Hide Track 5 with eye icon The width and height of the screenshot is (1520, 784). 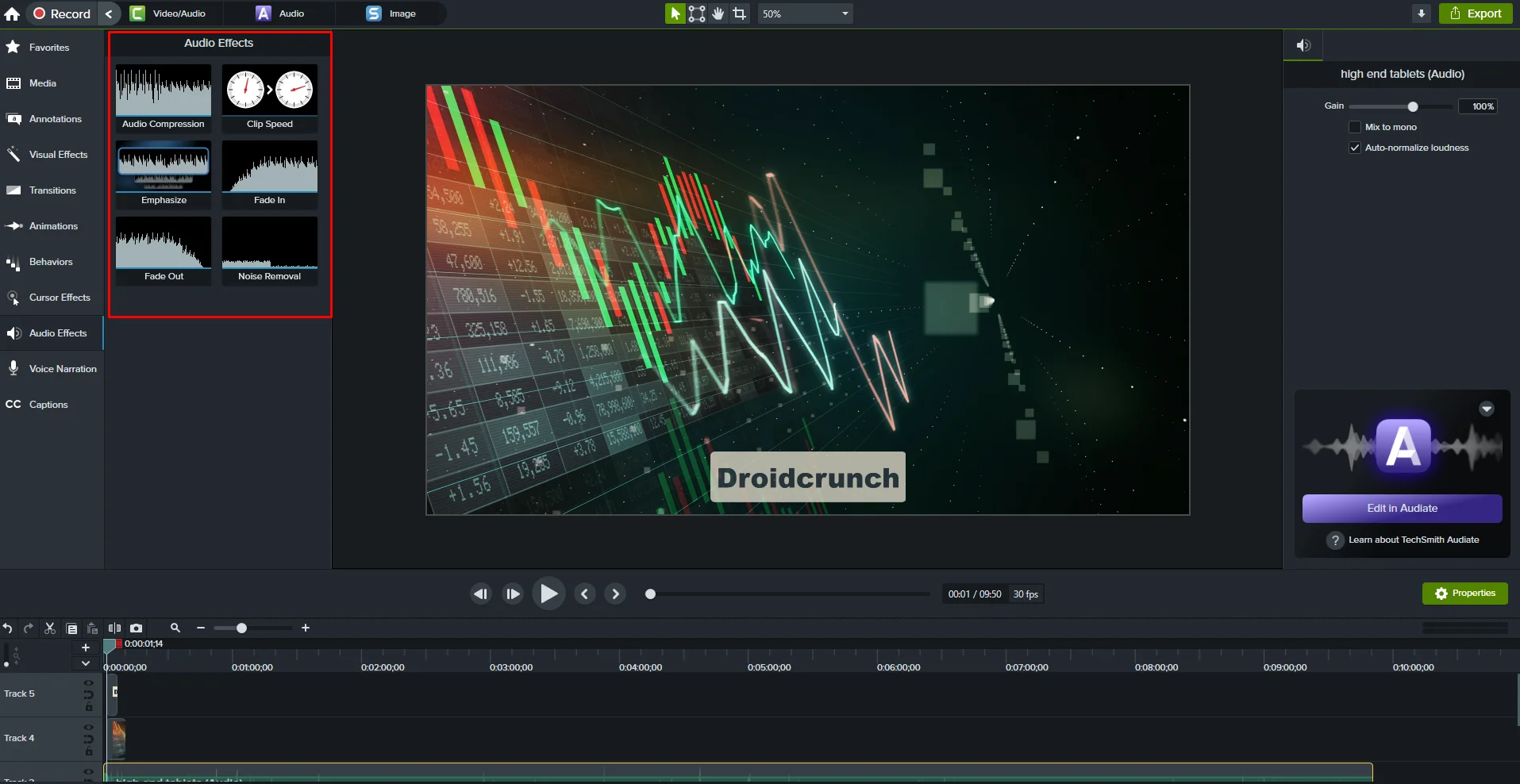88,682
